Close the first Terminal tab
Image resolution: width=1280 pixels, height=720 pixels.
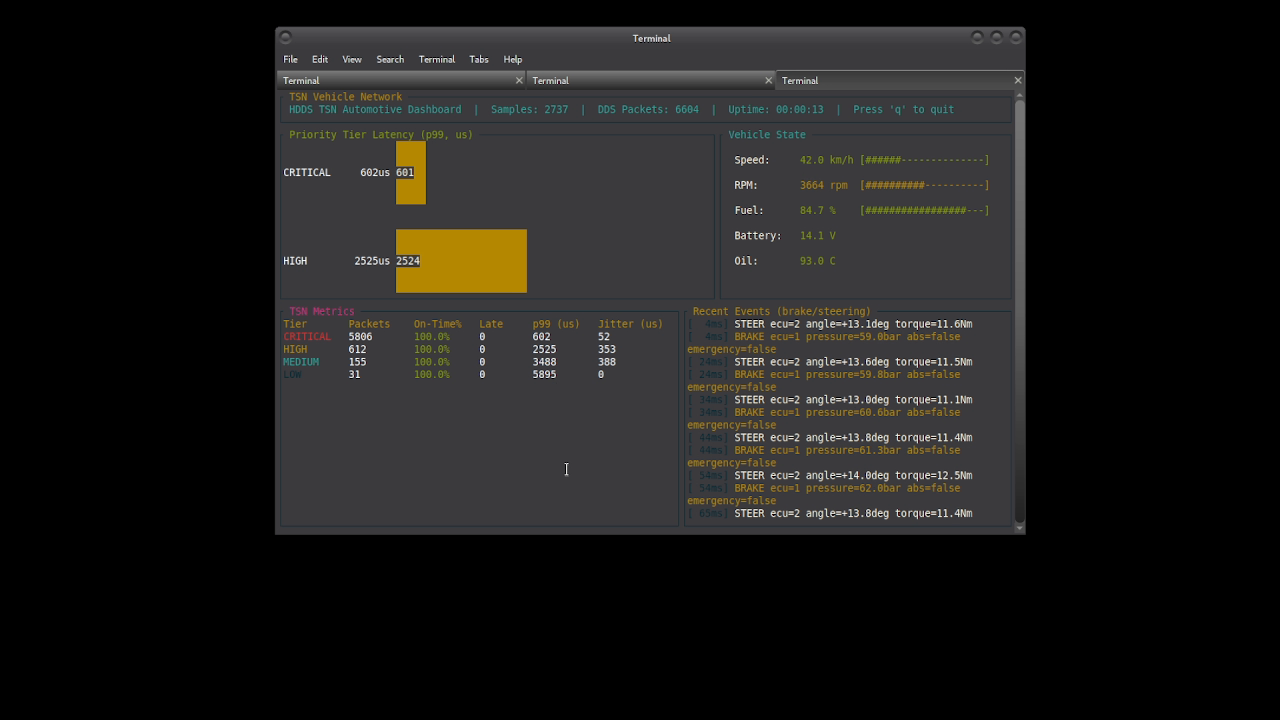[519, 80]
